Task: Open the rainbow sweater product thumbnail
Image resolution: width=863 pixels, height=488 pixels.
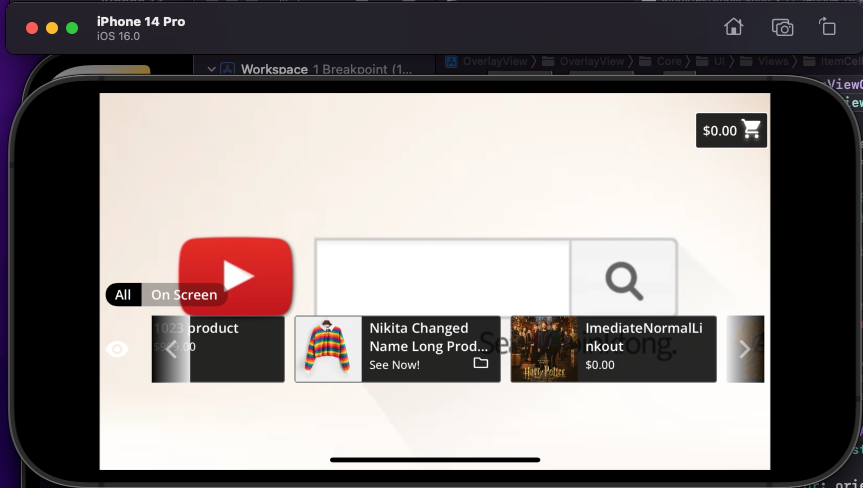Action: (329, 349)
